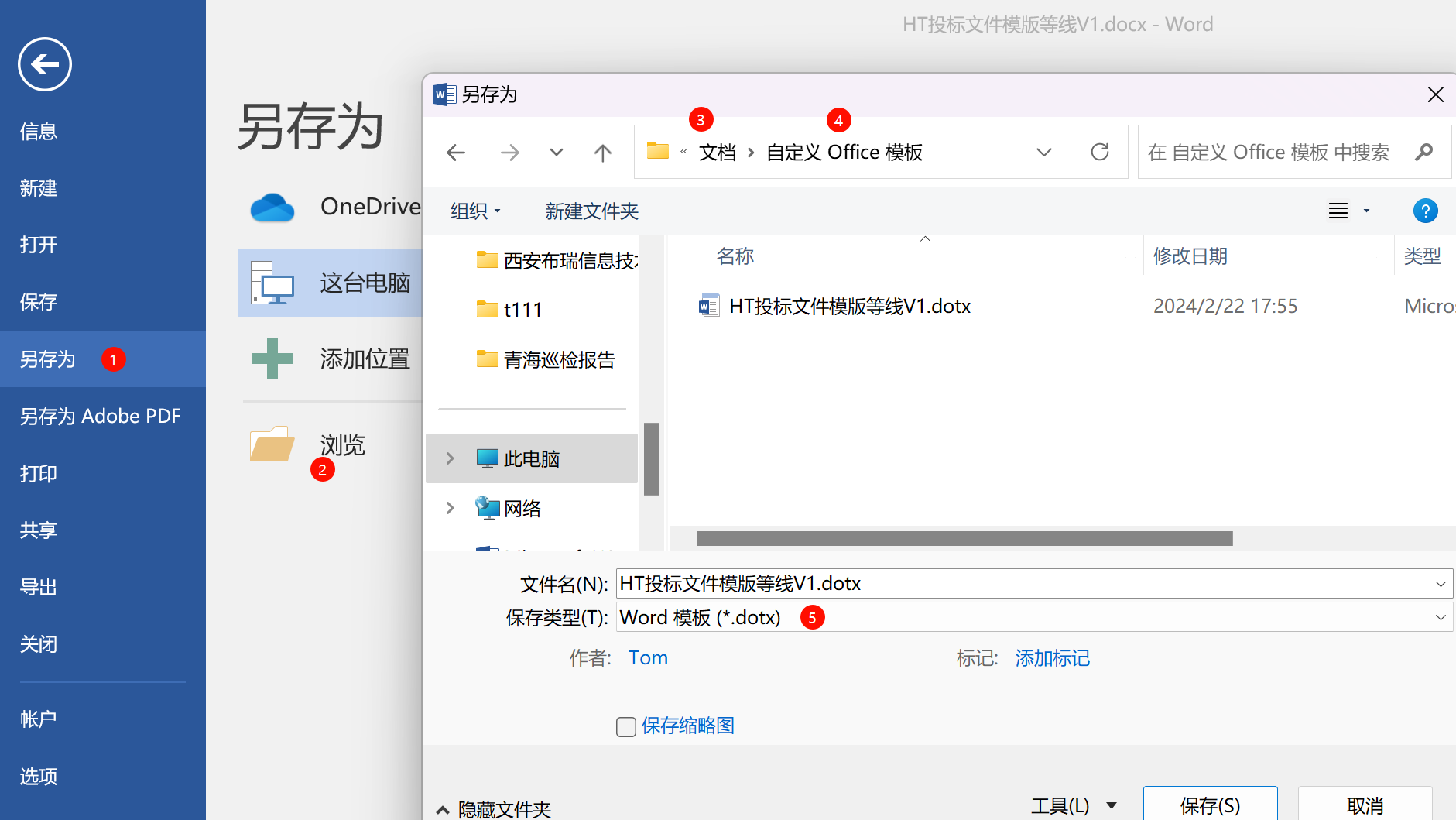This screenshot has width=1456, height=820.
Task: Click the 保存缩略图 label link
Action: tap(688, 726)
